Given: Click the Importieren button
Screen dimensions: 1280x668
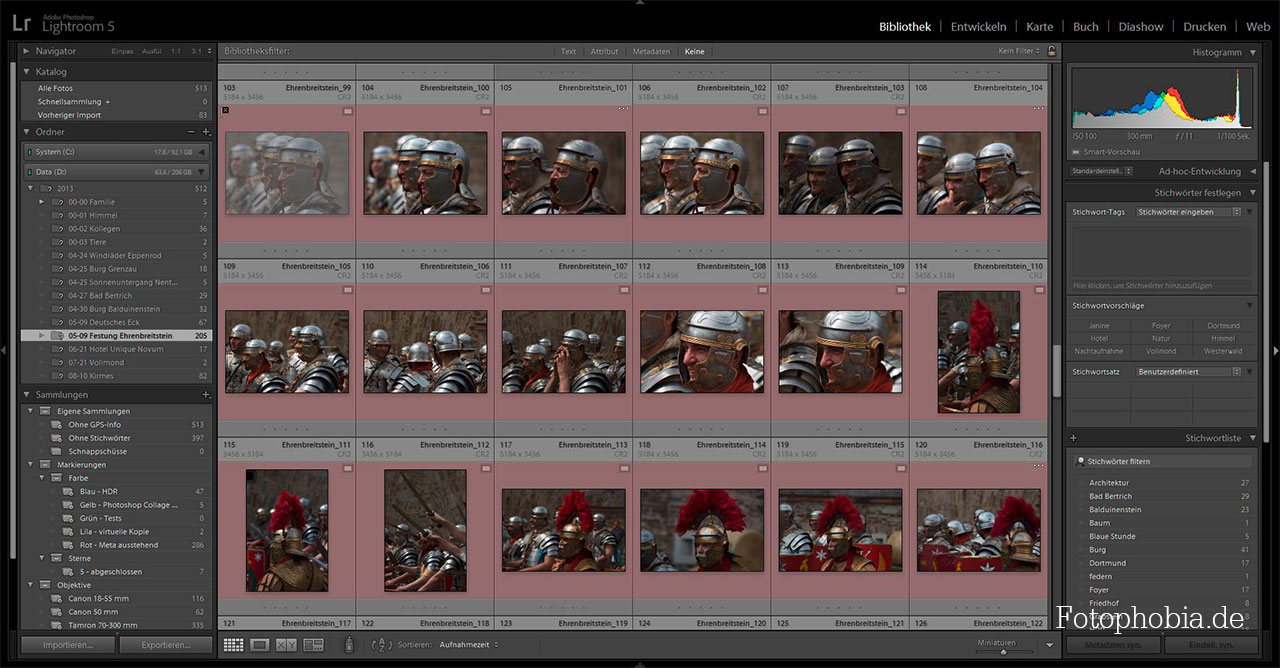Looking at the screenshot, I should click(67, 645).
